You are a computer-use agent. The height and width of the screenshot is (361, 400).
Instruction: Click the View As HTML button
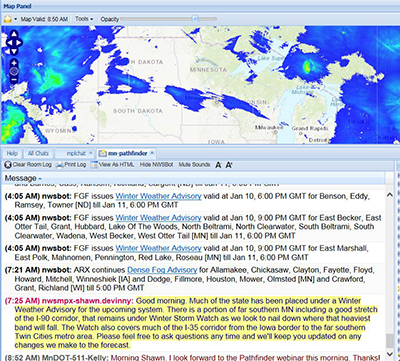[112, 165]
